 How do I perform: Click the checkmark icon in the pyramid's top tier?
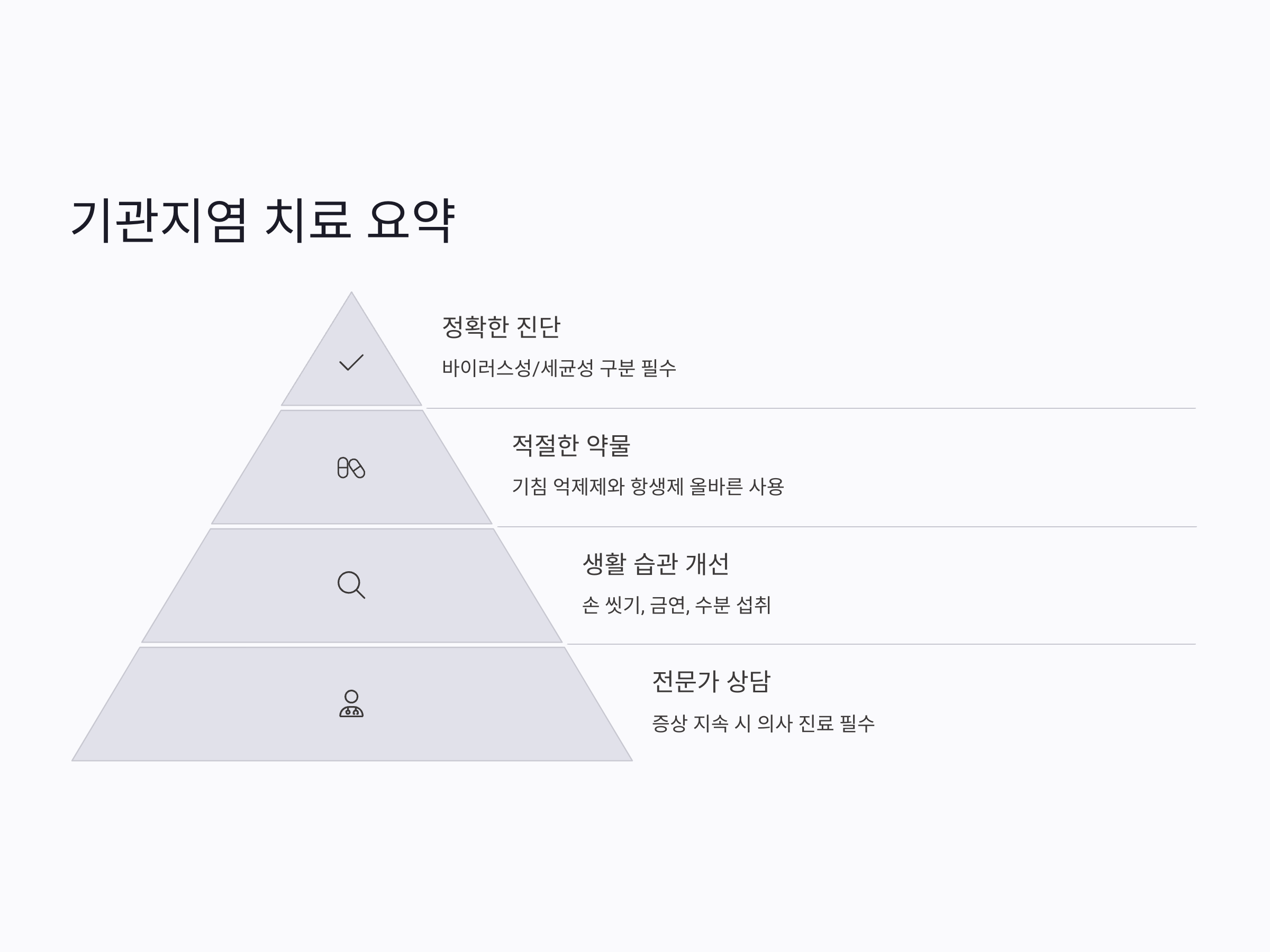351,362
